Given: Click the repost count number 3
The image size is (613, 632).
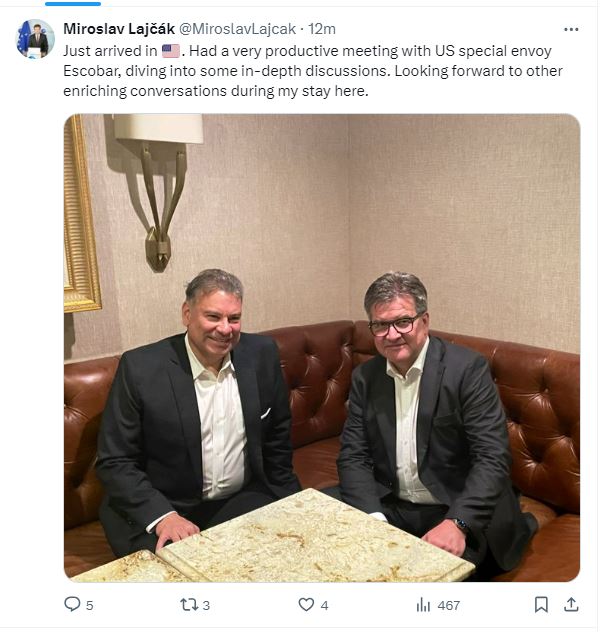Looking at the screenshot, I should coord(206,605).
